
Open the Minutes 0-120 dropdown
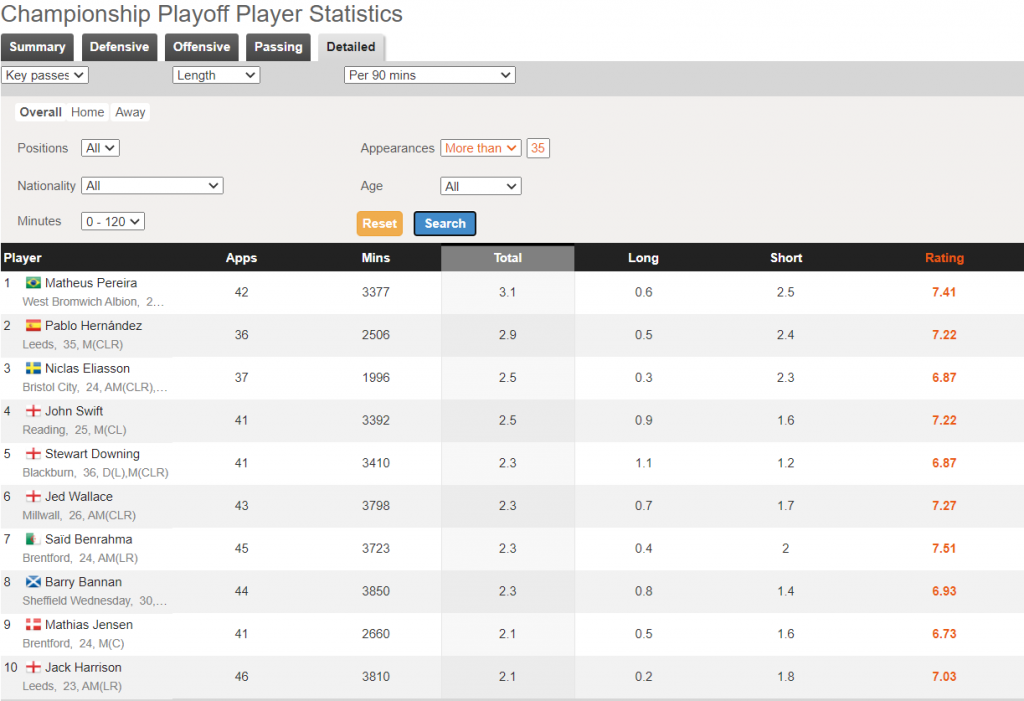pyautogui.click(x=112, y=221)
